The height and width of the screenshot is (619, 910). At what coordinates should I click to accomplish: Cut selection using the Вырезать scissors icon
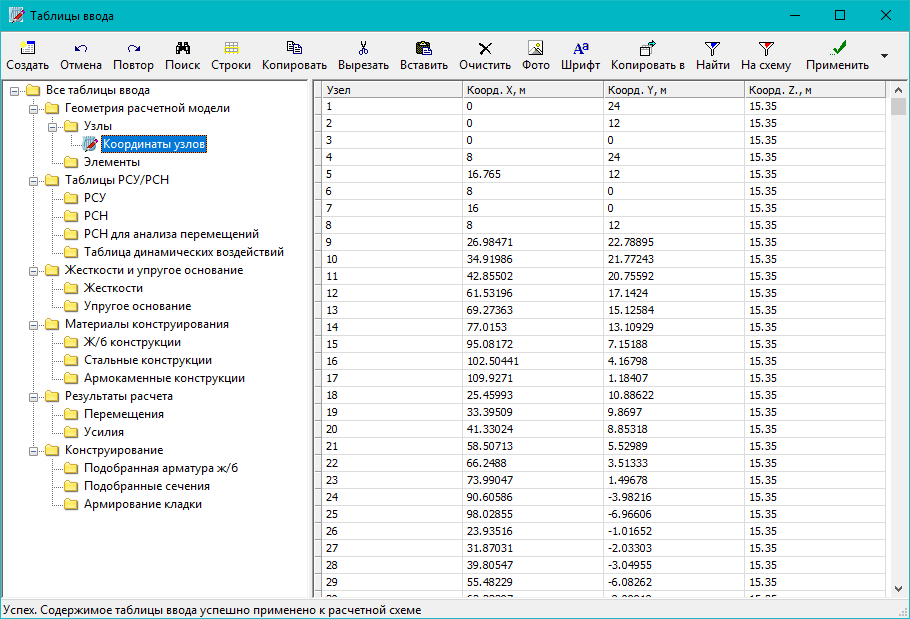[x=363, y=48]
